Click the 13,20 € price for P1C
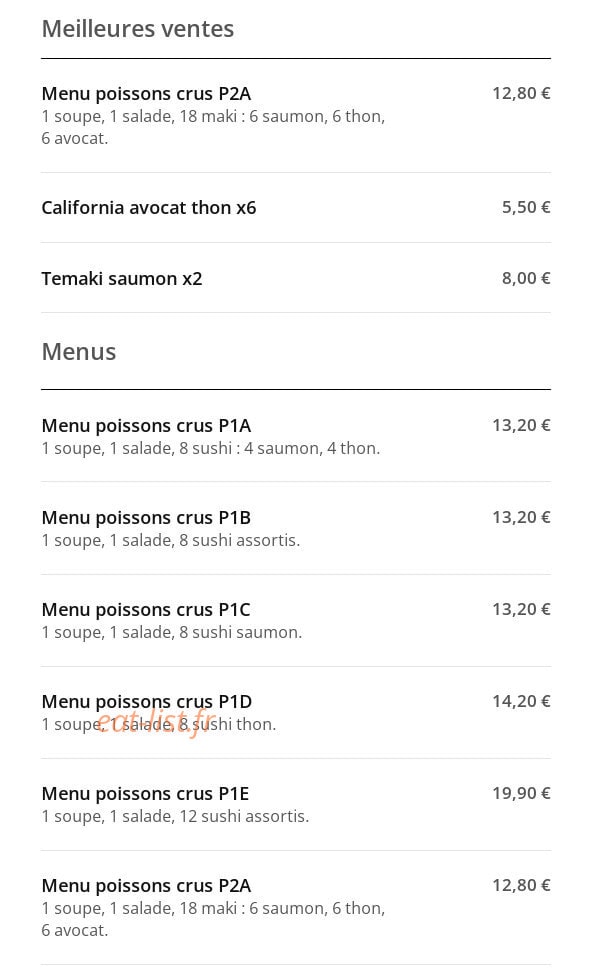594x971 pixels. click(x=521, y=609)
